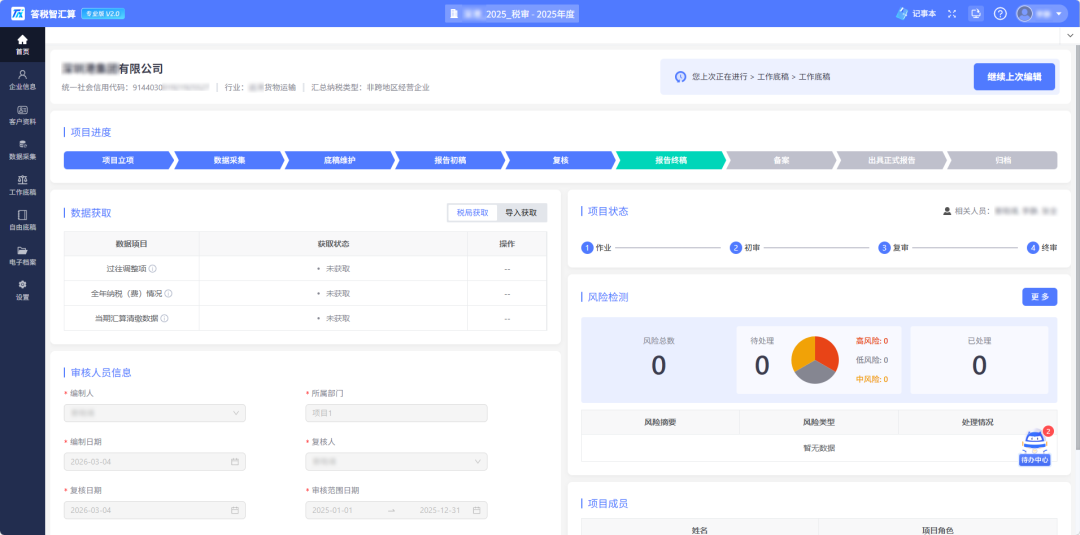Image resolution: width=1080 pixels, height=535 pixels.
Task: Open 自由底稿 in the sidebar
Action: pos(22,220)
